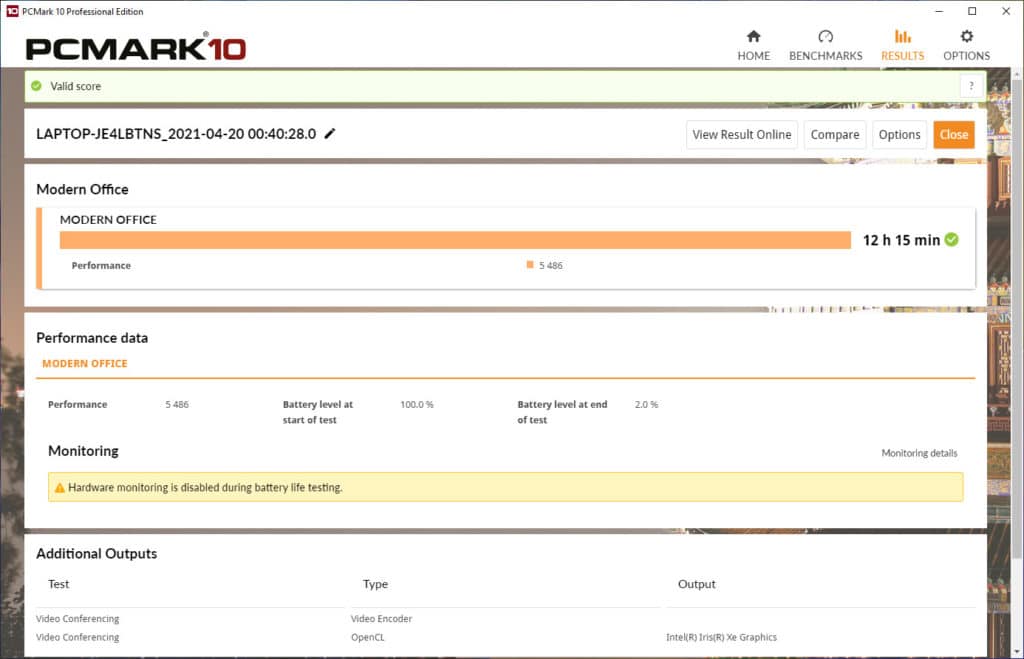The image size is (1024, 659).
Task: Switch to the Results section
Action: 903,46
